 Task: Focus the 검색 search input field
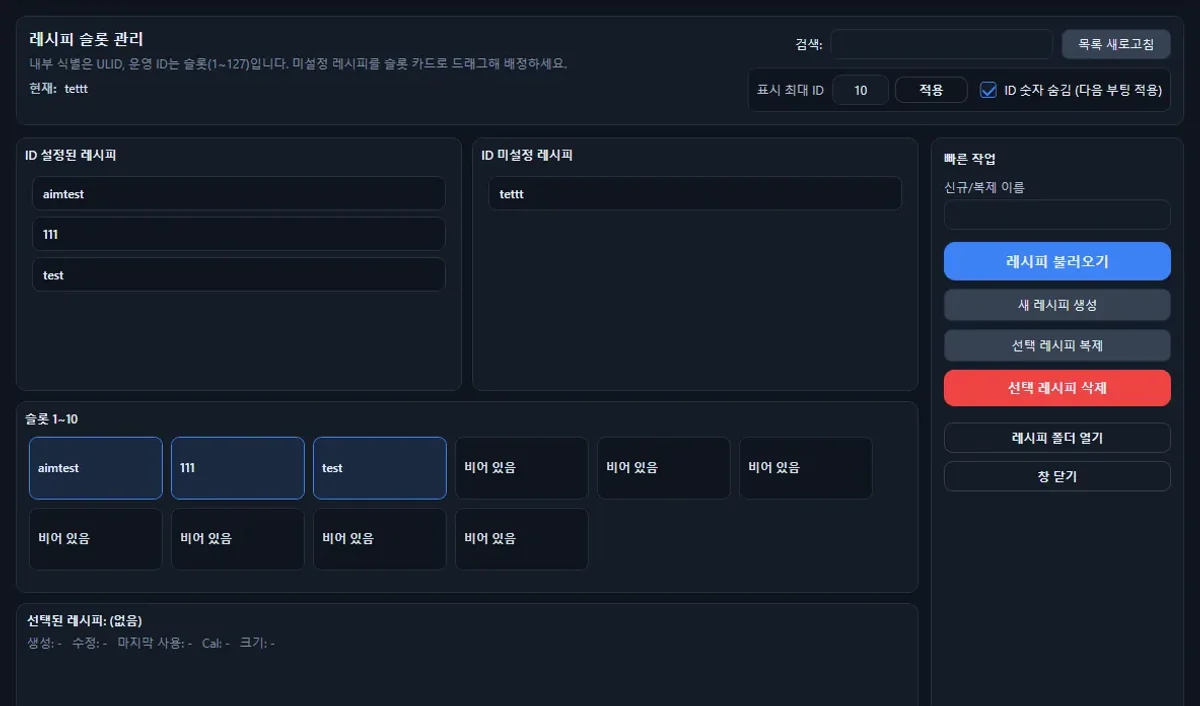(941, 44)
